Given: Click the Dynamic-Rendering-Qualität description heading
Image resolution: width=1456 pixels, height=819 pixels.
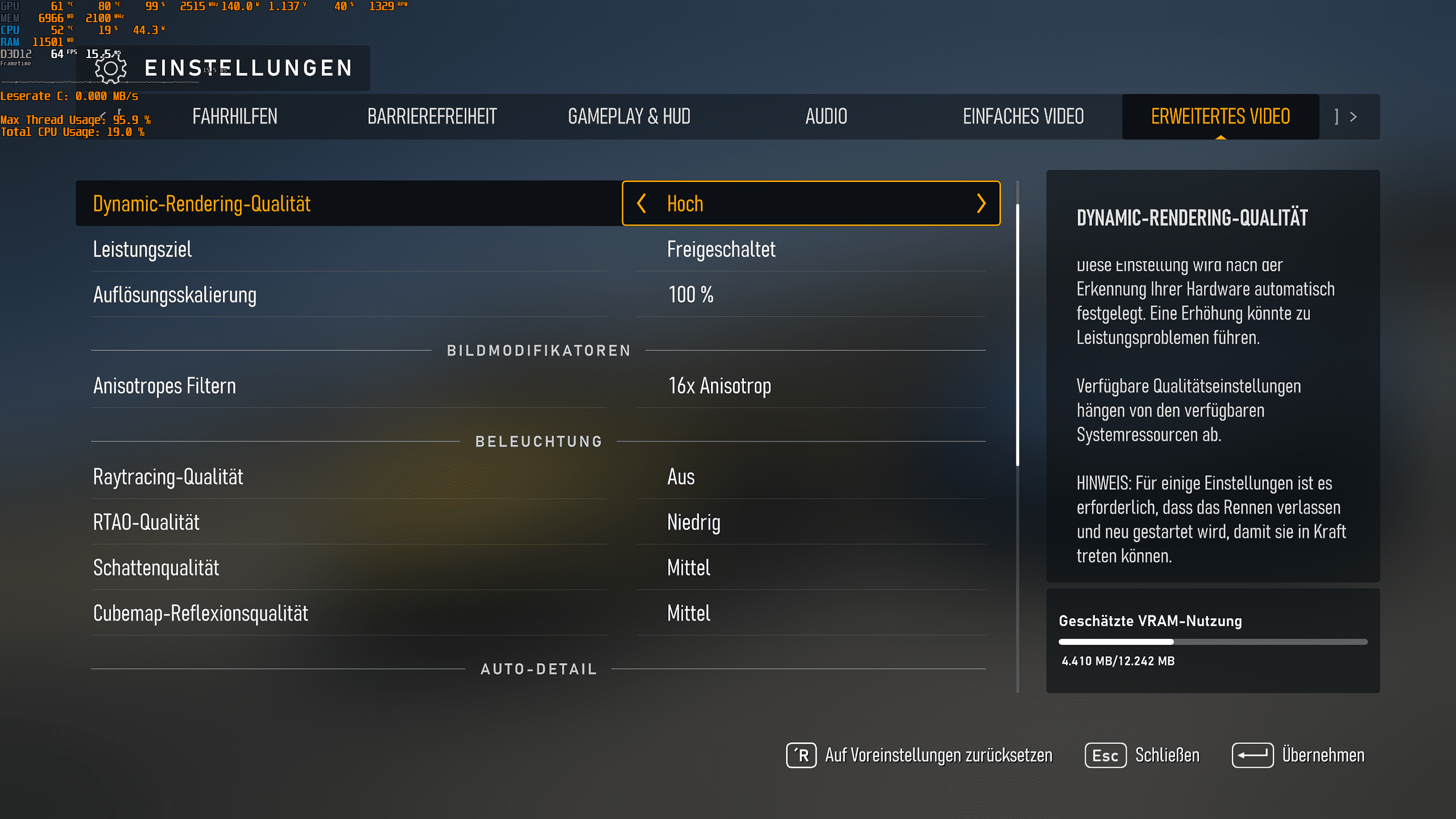Looking at the screenshot, I should [1192, 218].
